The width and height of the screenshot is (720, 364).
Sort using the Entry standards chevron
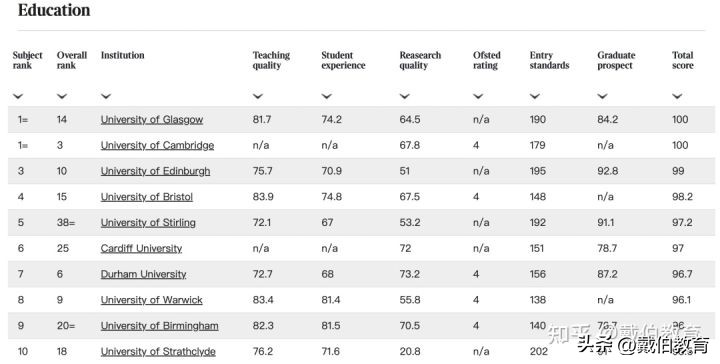[x=535, y=96]
